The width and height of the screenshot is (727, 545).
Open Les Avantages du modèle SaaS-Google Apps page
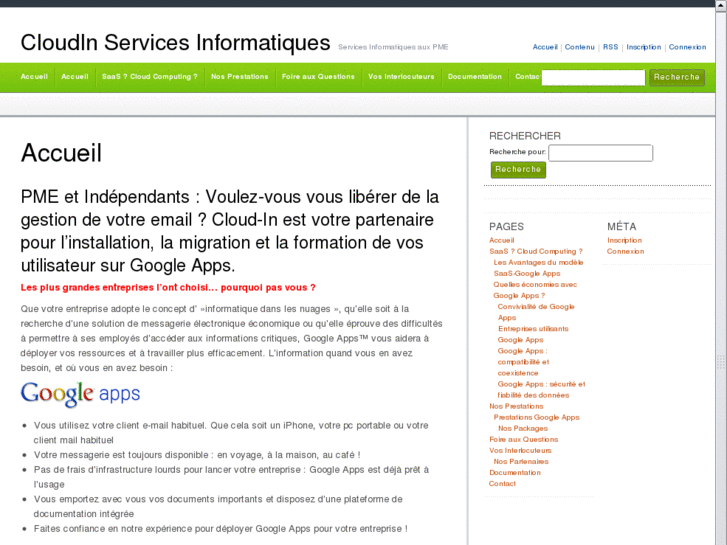[538, 268]
